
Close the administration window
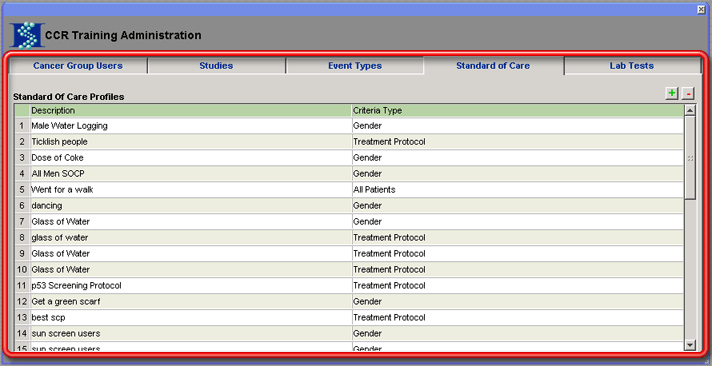click(701, 9)
